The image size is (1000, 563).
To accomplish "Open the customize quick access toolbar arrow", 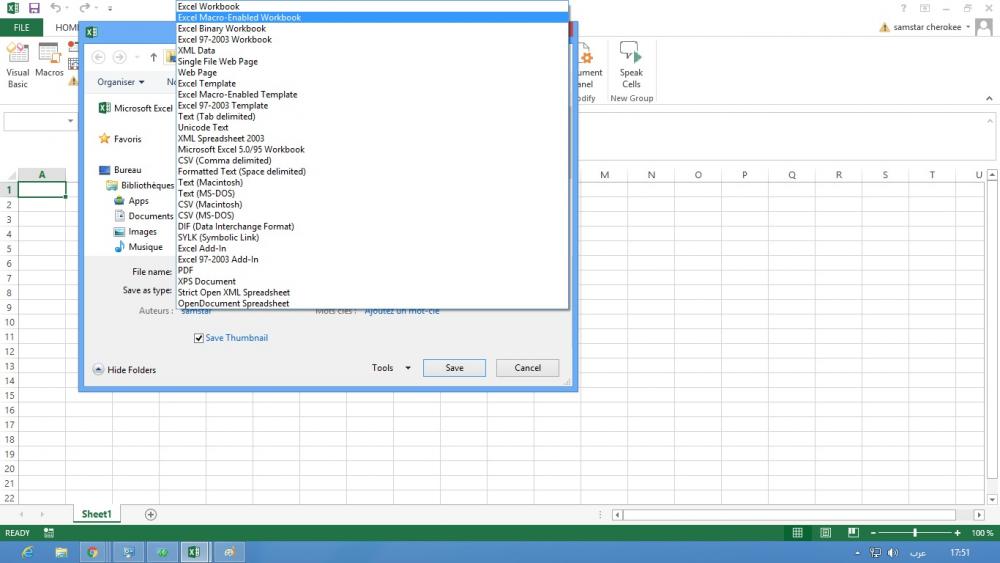I will (x=110, y=8).
